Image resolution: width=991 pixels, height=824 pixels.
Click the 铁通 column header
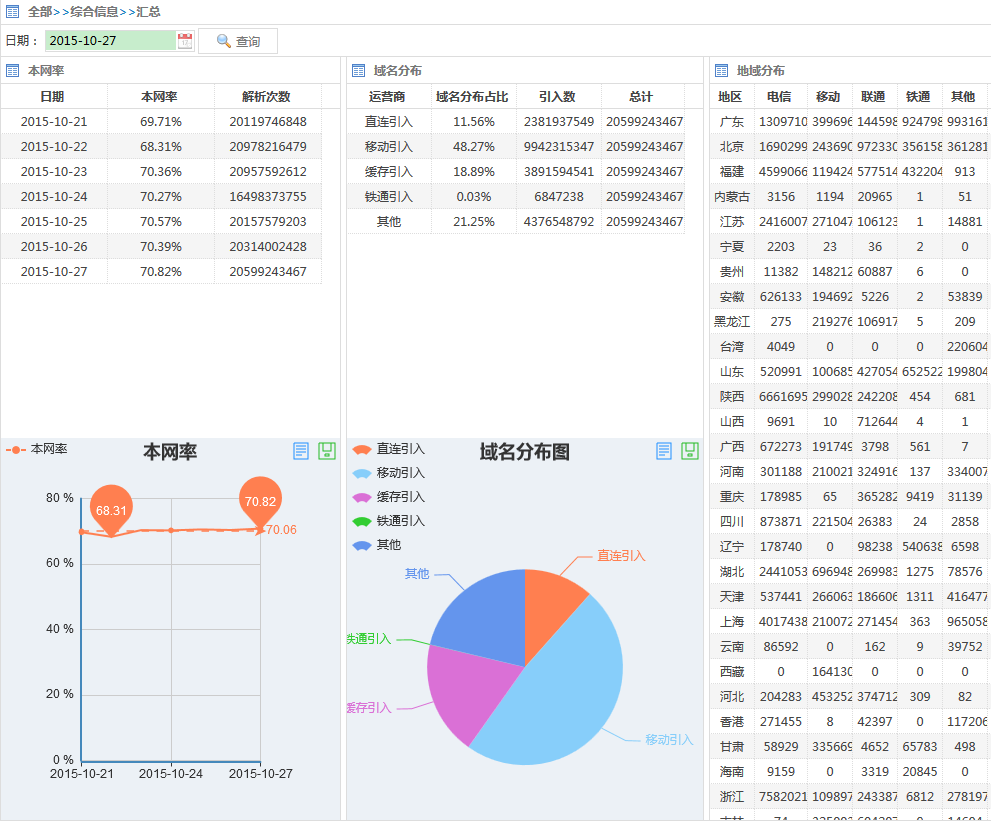coord(918,97)
